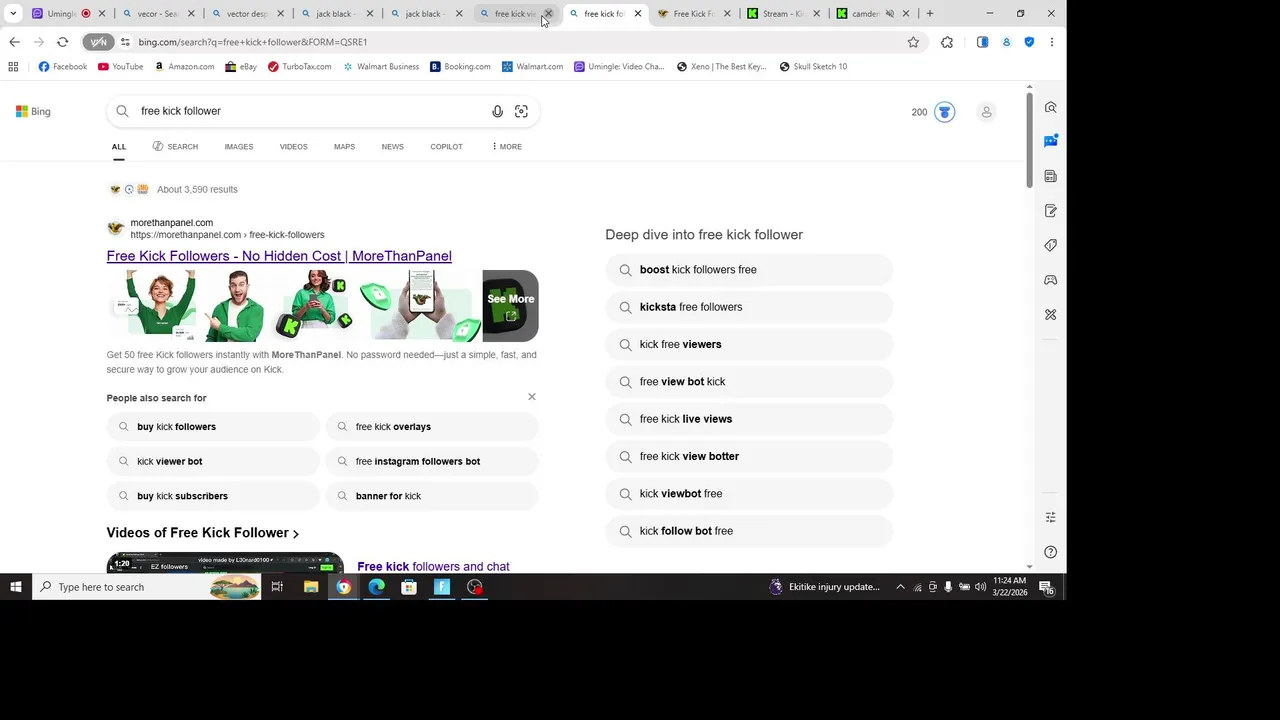This screenshot has width=1280, height=720.
Task: Select free kick overlays suggestion
Action: tap(432, 427)
